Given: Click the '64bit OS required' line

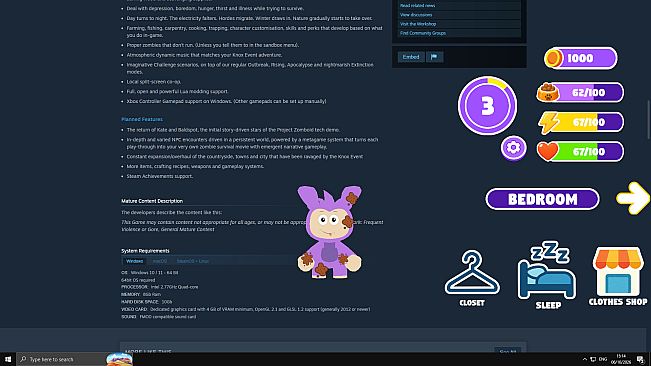Looking at the screenshot, I should point(138,280).
